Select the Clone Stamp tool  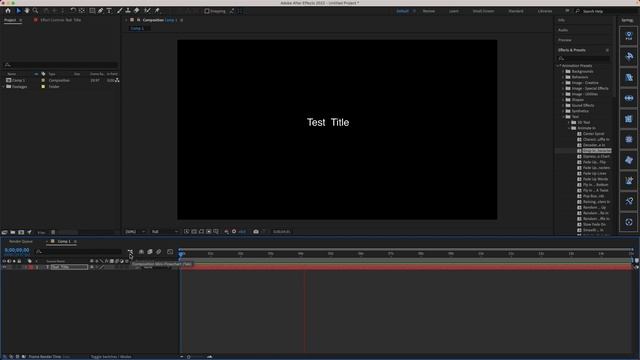[x=128, y=11]
